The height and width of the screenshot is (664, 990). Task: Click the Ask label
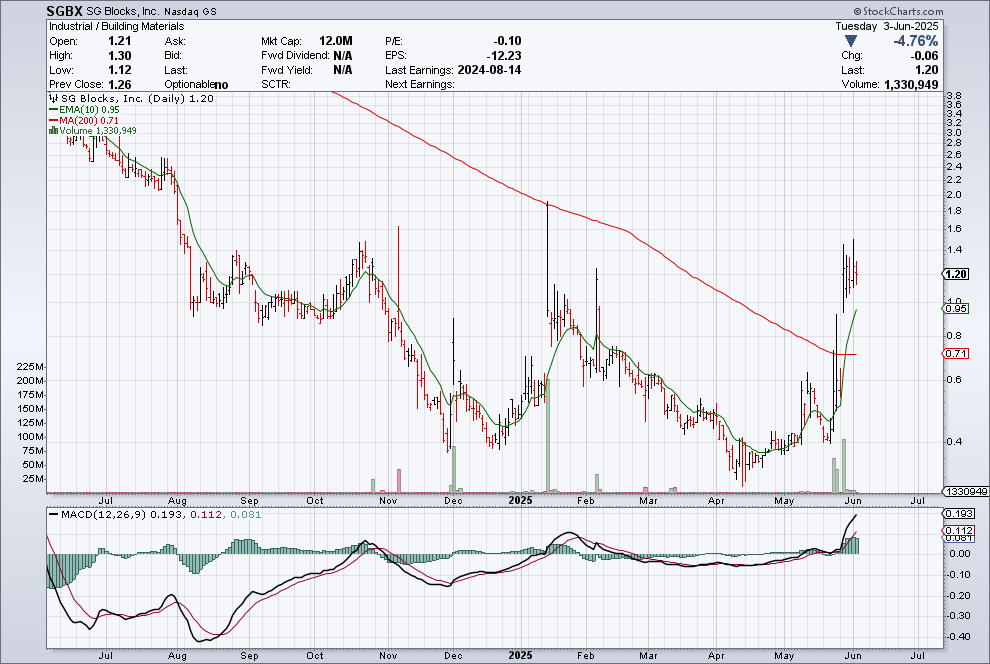pyautogui.click(x=175, y=41)
